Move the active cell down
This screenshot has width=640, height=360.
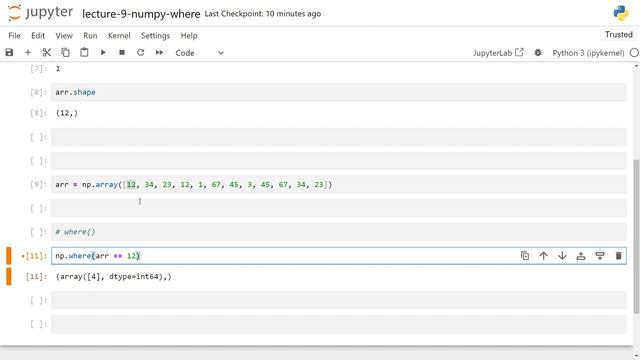[562, 256]
